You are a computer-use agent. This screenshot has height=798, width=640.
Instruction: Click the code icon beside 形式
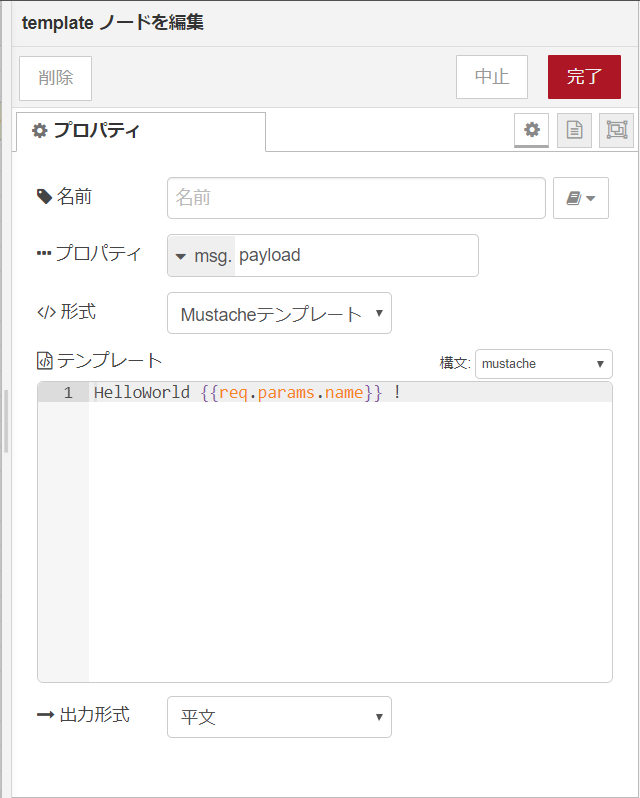click(46, 312)
